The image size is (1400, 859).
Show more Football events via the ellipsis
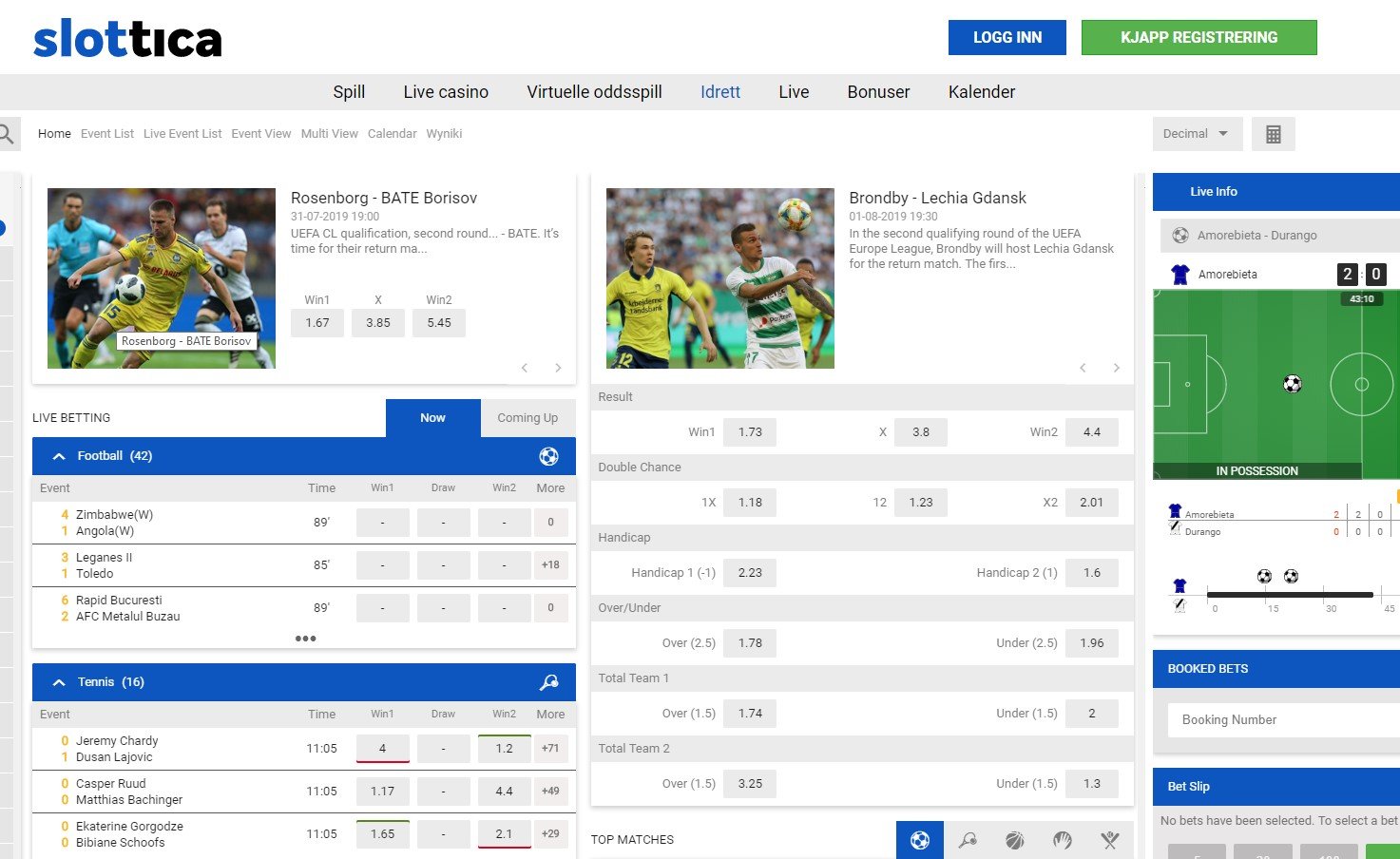pos(305,638)
